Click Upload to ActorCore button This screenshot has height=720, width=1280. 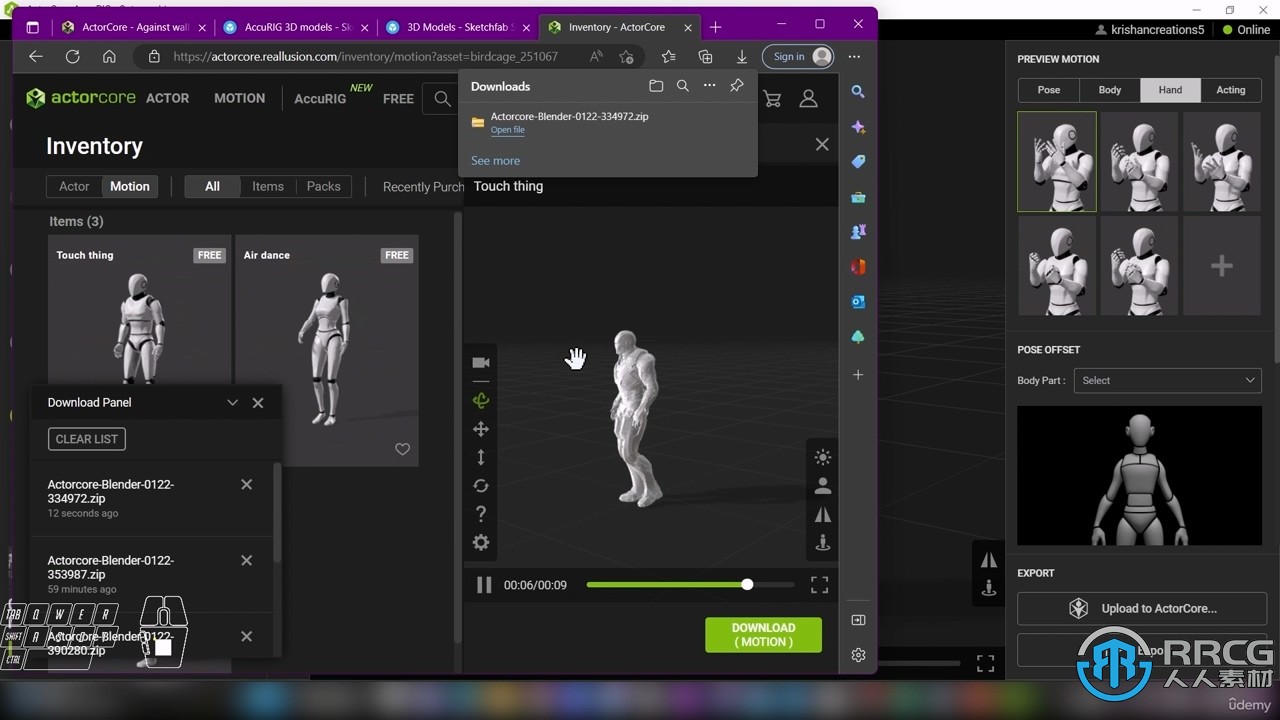tap(1144, 608)
